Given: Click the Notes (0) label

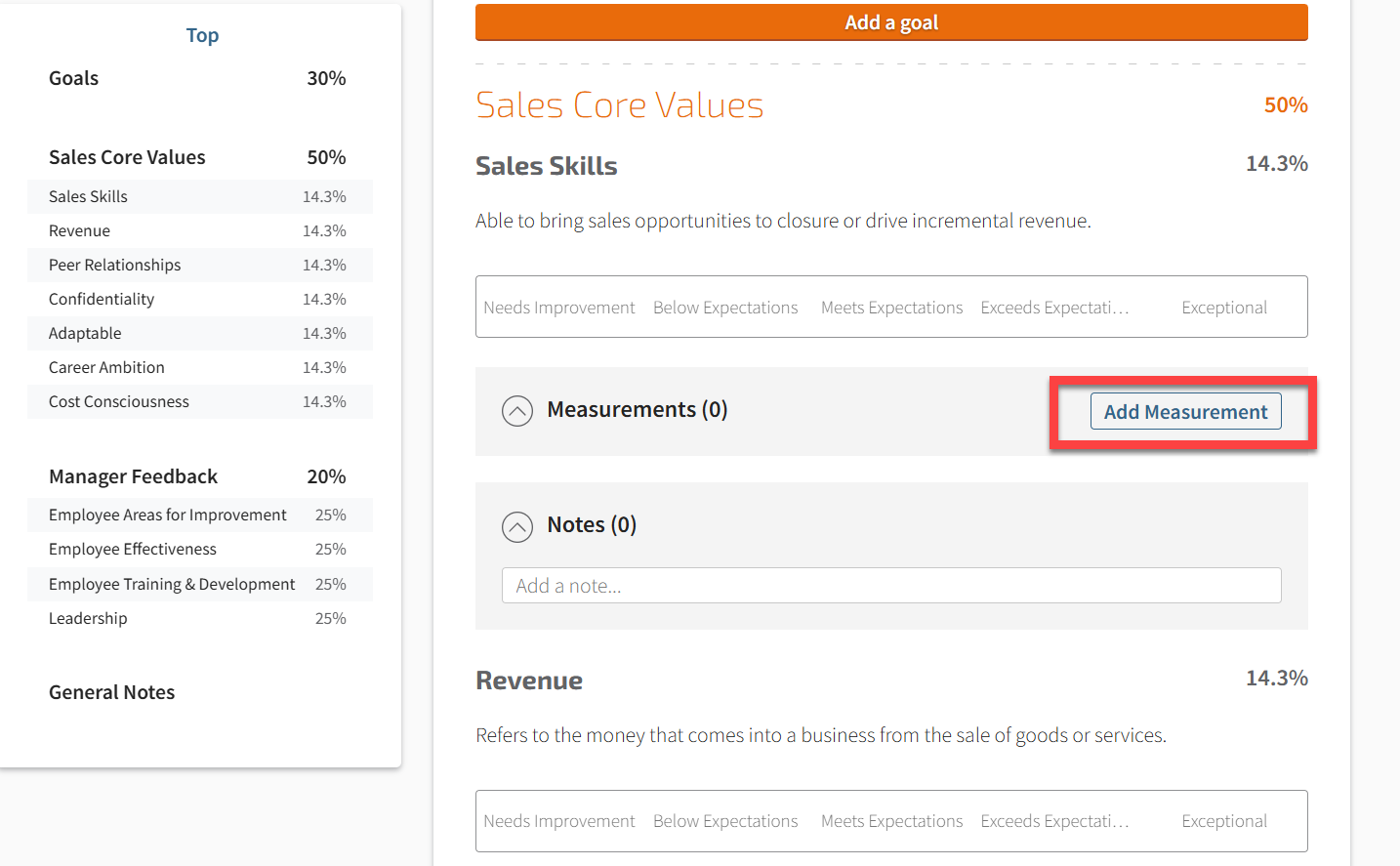Looking at the screenshot, I should (592, 525).
